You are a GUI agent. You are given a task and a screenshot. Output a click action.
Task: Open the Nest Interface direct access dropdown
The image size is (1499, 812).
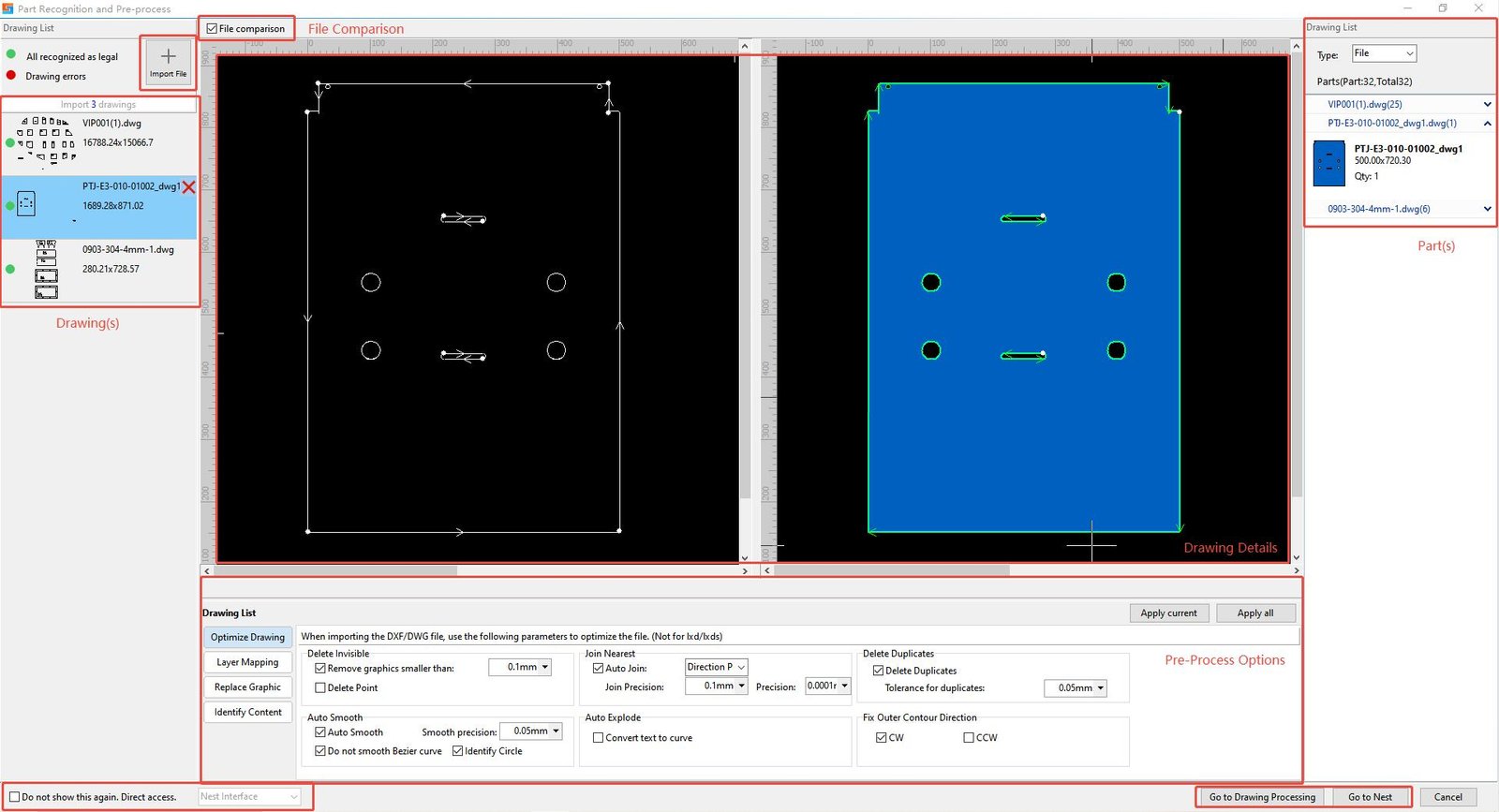click(250, 796)
